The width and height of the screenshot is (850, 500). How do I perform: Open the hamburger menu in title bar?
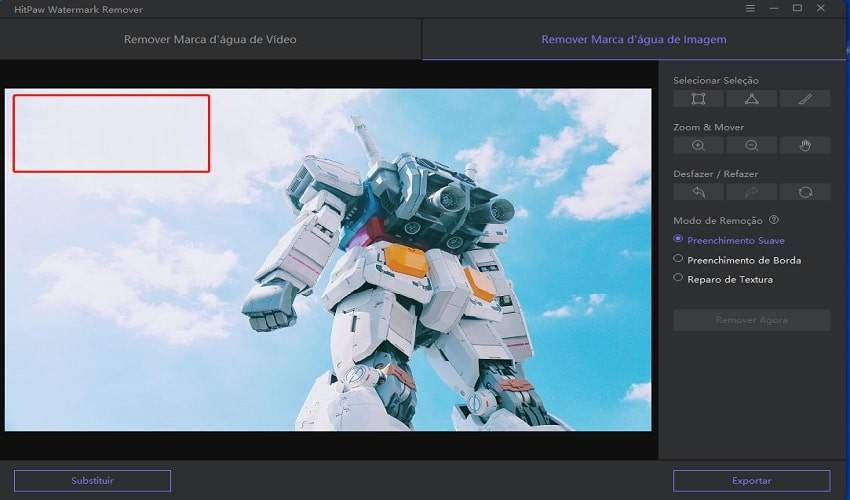click(750, 8)
